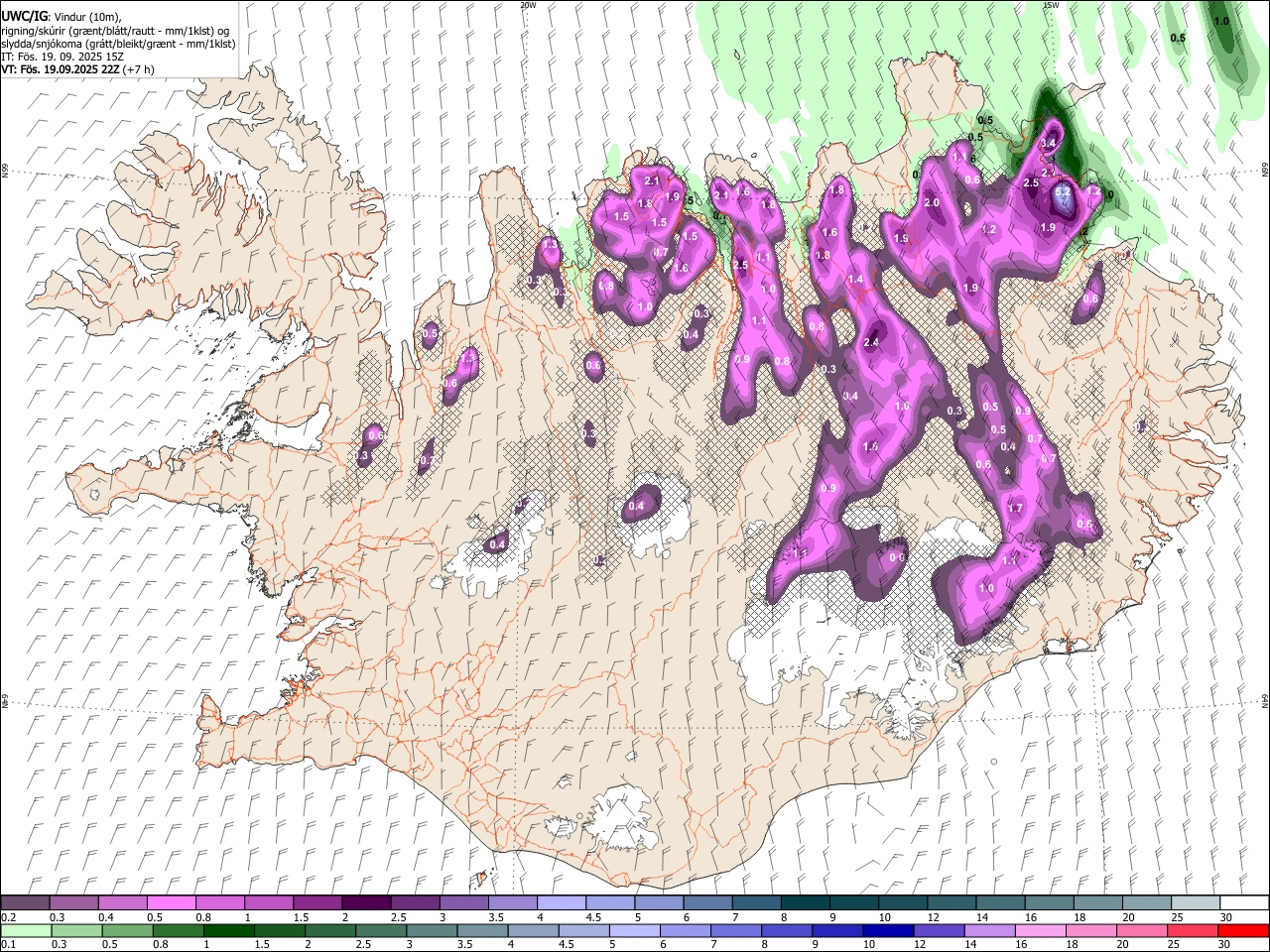The height and width of the screenshot is (952, 1270).
Task: Pick the bright red 30 swatch in green legend row
Action: click(1244, 930)
